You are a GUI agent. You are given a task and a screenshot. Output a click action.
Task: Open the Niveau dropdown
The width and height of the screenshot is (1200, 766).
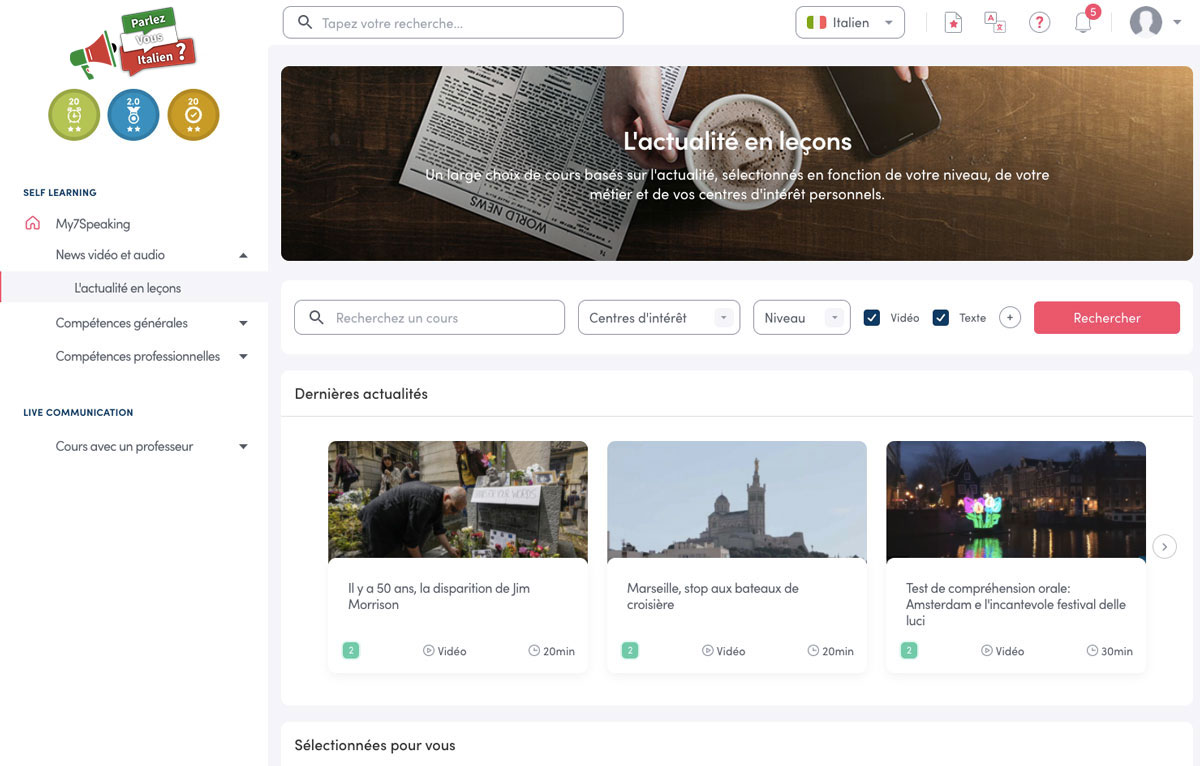(801, 318)
